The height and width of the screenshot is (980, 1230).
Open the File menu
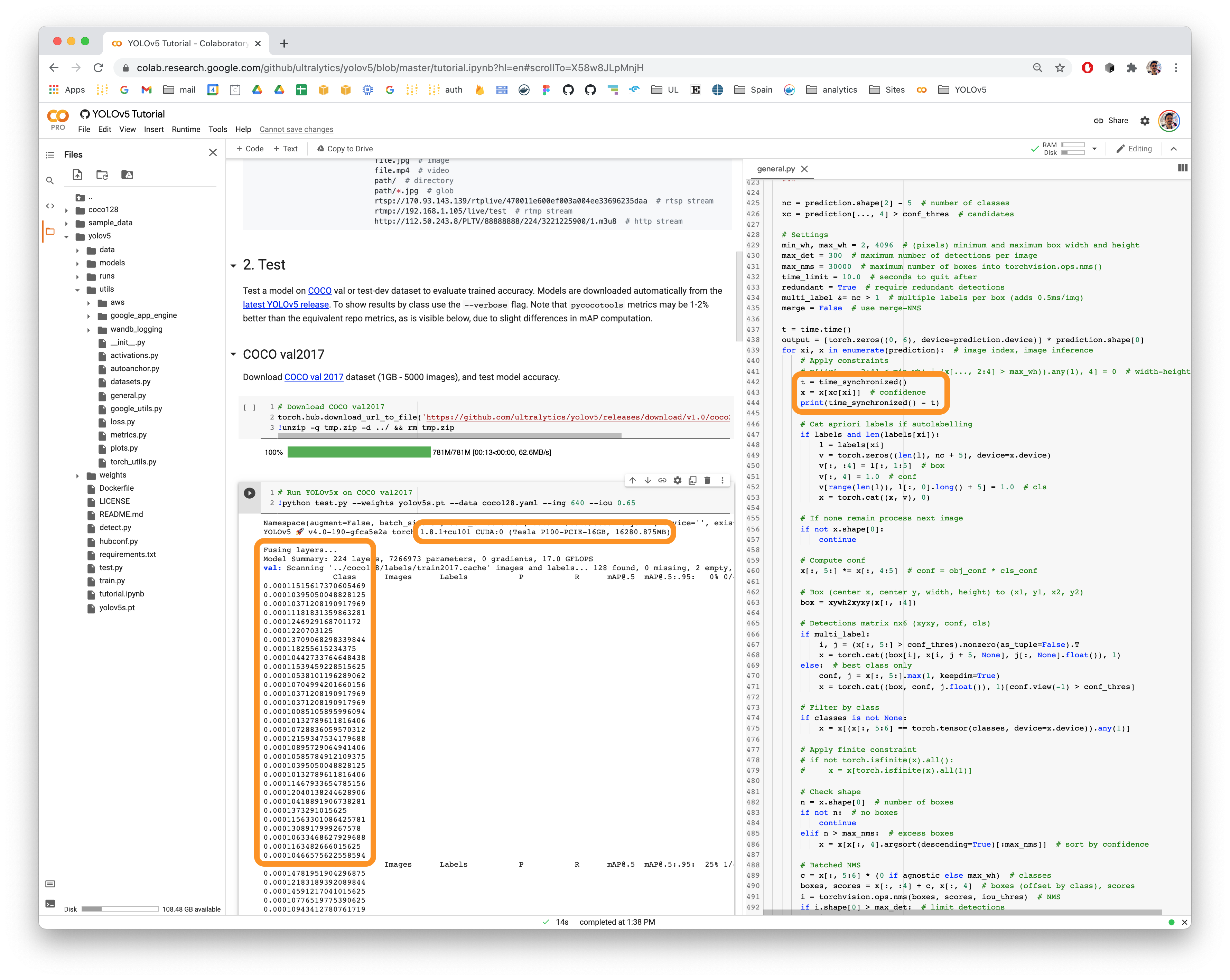tap(84, 130)
